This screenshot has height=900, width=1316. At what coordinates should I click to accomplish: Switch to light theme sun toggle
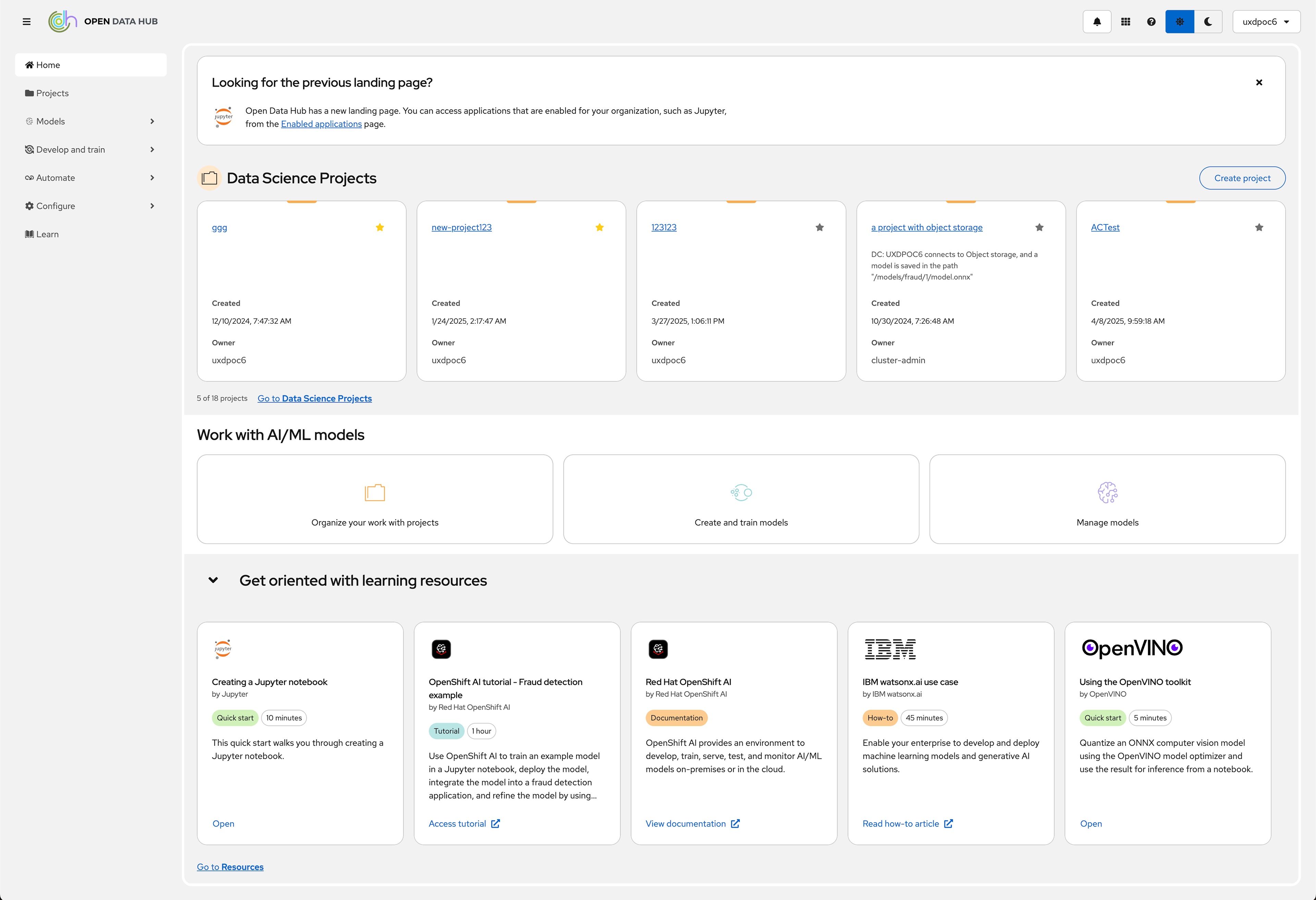tap(1180, 22)
